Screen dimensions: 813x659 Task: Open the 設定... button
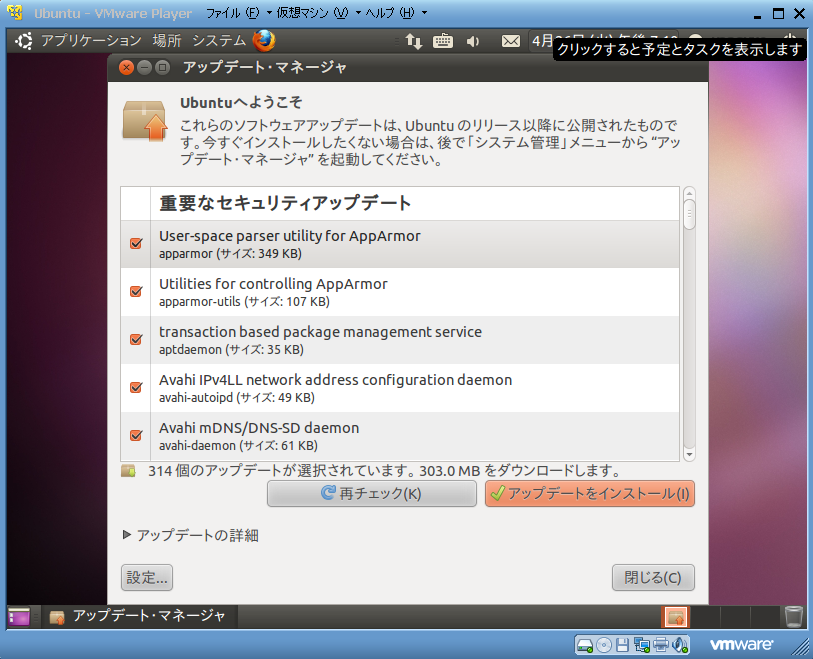(147, 577)
